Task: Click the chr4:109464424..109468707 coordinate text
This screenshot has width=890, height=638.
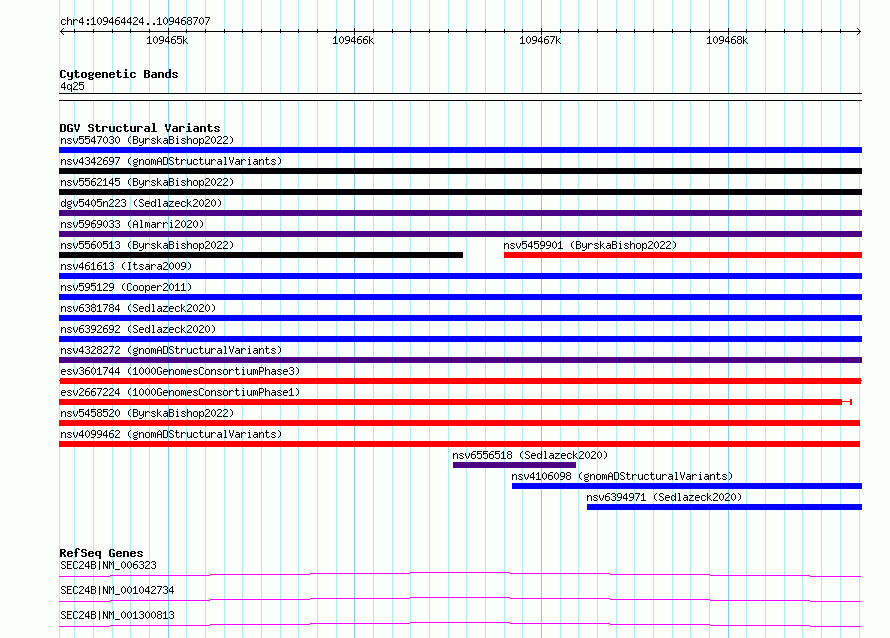Action: (x=135, y=22)
